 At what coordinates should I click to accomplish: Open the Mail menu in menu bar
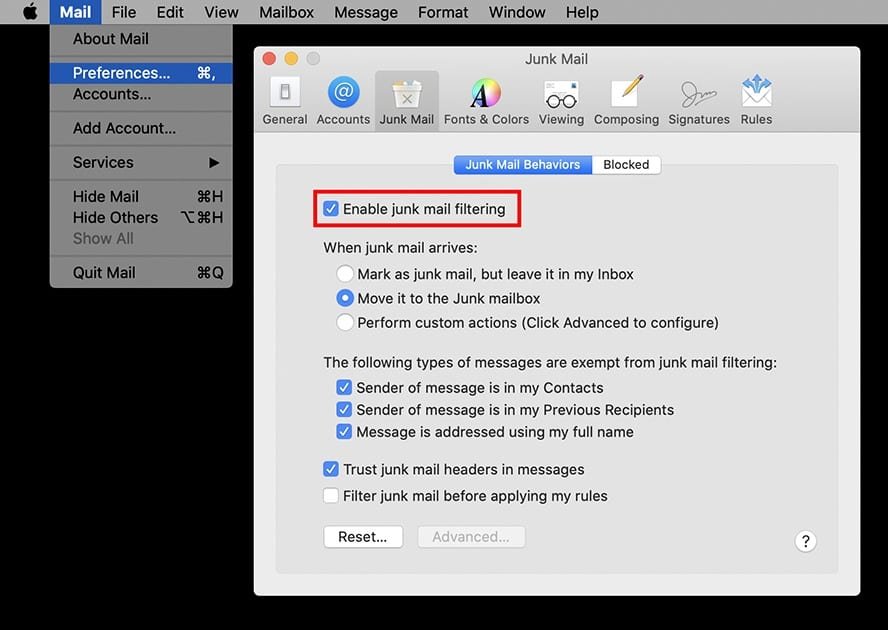click(x=75, y=12)
